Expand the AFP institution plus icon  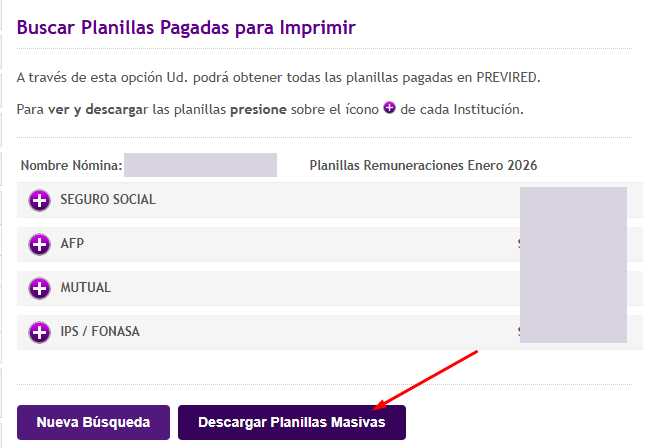(x=39, y=244)
